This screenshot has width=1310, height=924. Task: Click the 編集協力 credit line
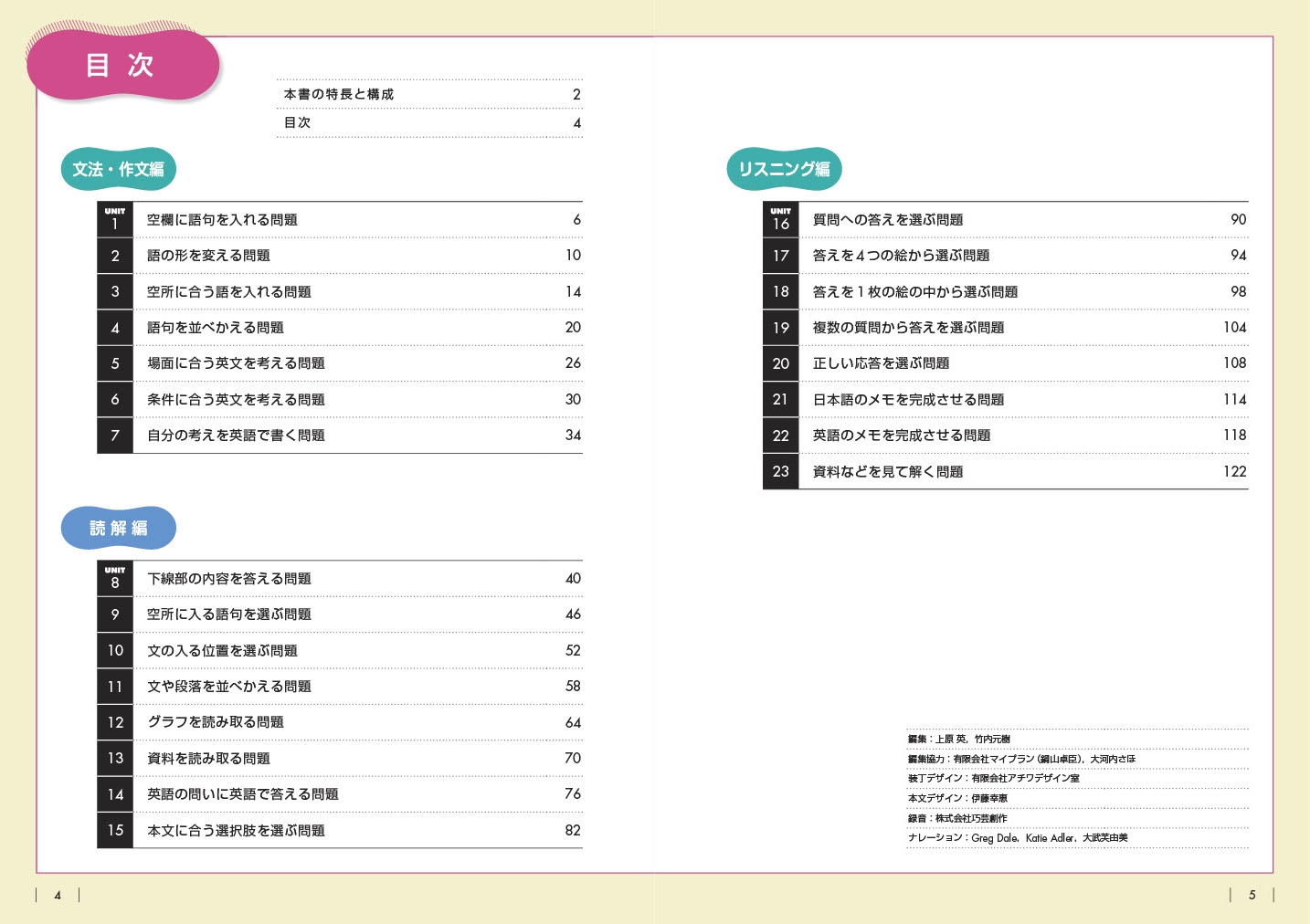1021,759
